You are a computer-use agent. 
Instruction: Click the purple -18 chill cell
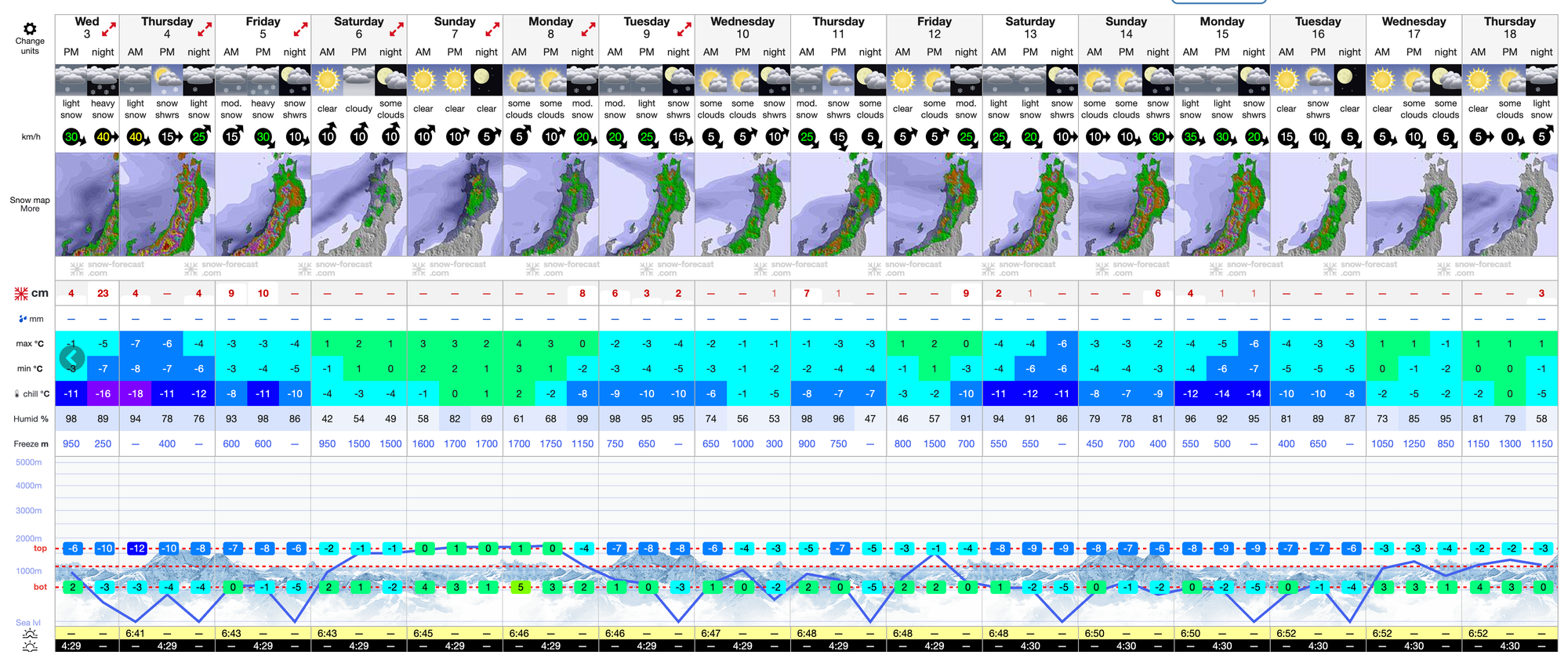136,394
